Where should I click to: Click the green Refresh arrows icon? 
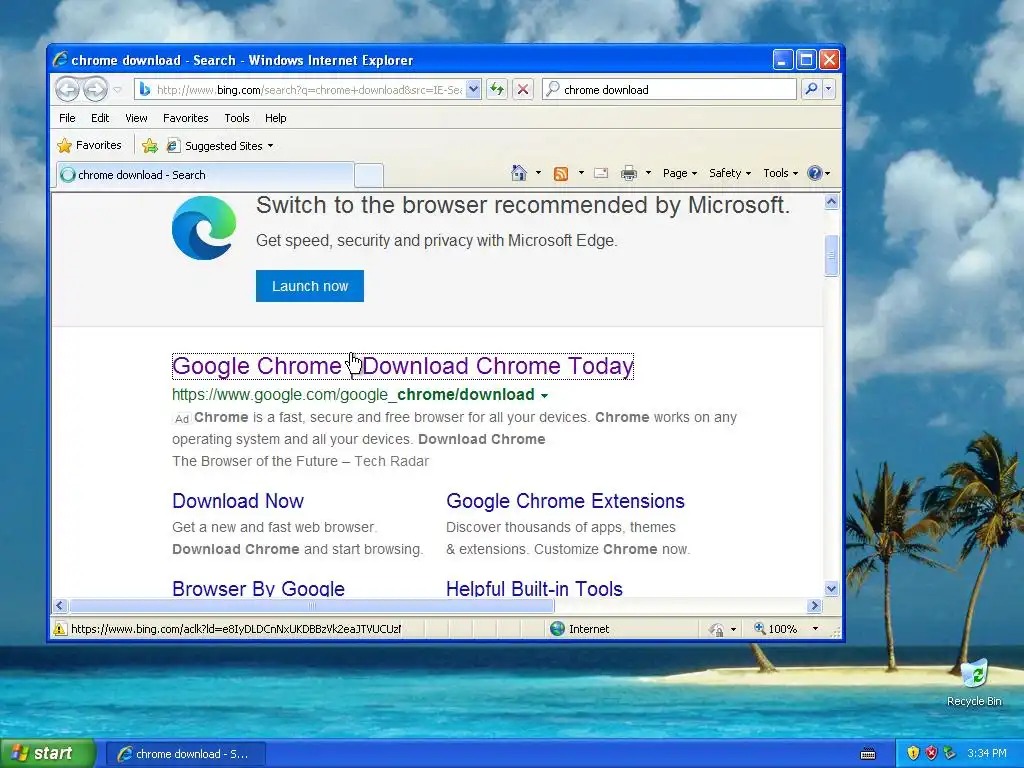[x=497, y=89]
